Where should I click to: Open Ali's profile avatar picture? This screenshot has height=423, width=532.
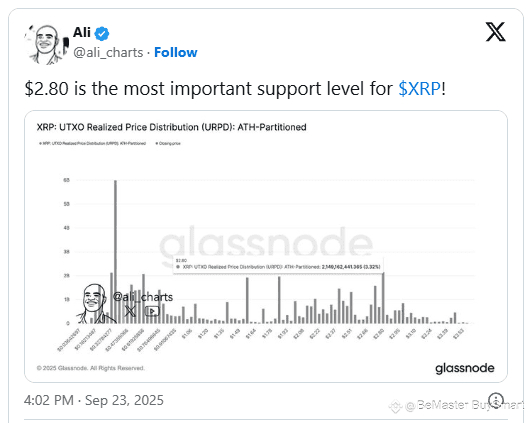pos(46,44)
